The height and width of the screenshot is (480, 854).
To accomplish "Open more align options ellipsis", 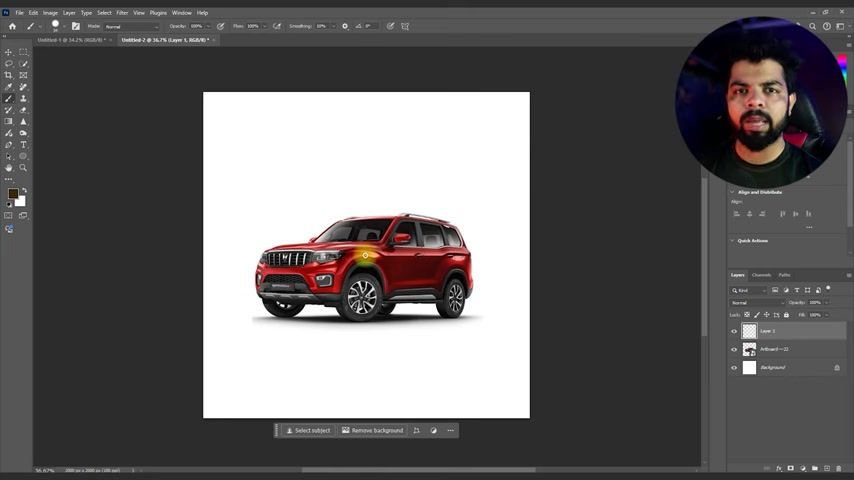I will [809, 227].
